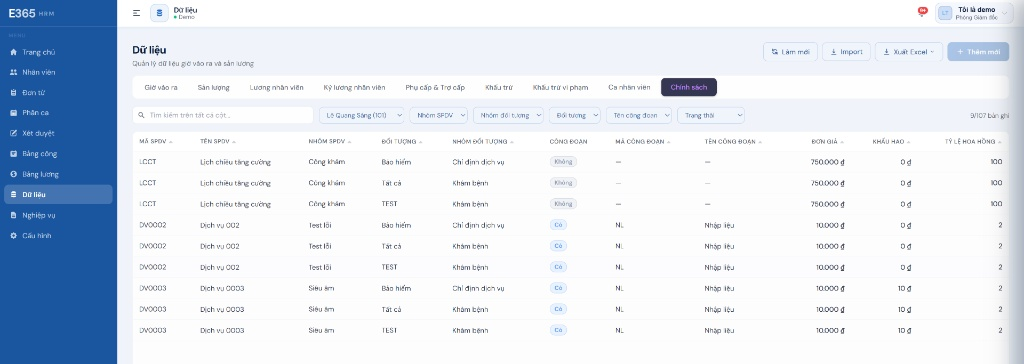Open Tên công đoạn filter dropdown
Screen dimensions: 1024x364
point(639,115)
